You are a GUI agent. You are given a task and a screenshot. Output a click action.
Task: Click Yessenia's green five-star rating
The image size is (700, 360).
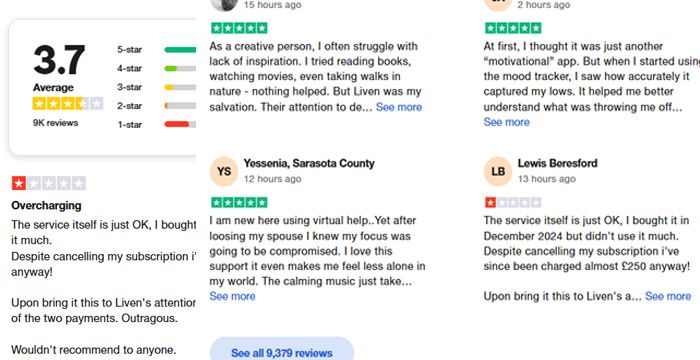coord(239,202)
